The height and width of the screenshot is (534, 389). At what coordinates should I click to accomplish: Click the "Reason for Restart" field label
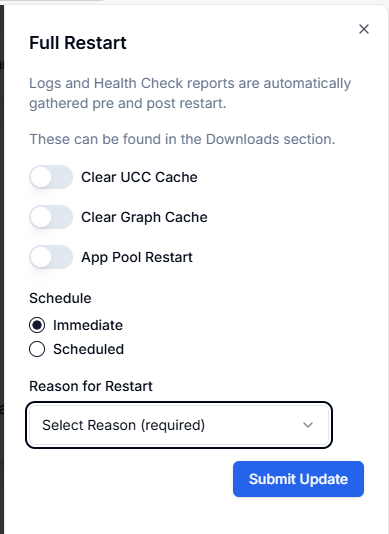tap(91, 386)
